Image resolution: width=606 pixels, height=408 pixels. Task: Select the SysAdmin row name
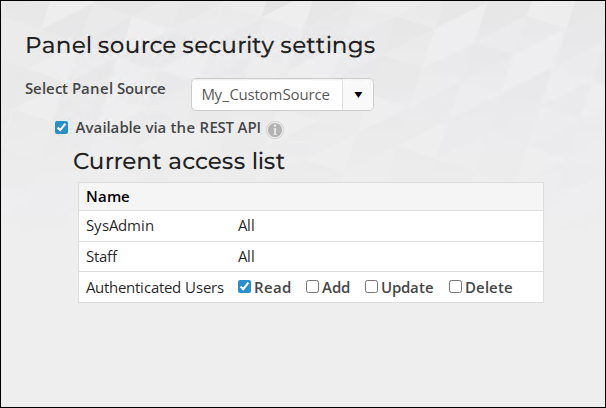120,226
